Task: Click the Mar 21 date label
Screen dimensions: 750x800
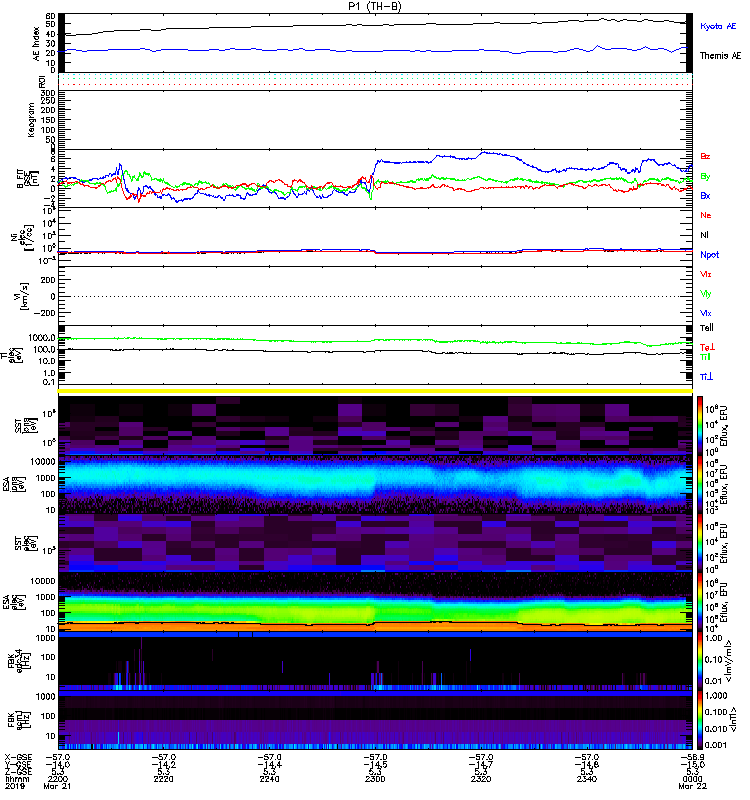Action: 57,786
